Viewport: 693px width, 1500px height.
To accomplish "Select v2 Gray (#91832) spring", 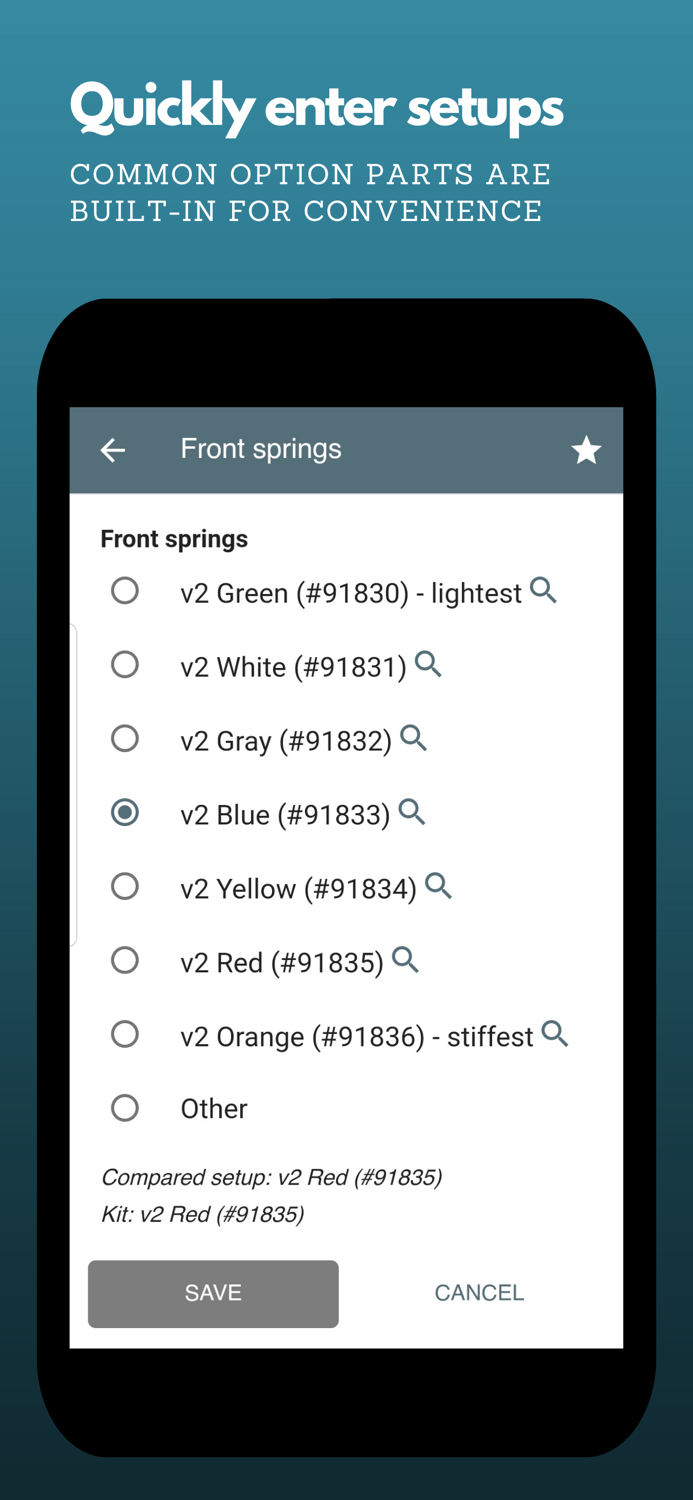I will point(125,738).
